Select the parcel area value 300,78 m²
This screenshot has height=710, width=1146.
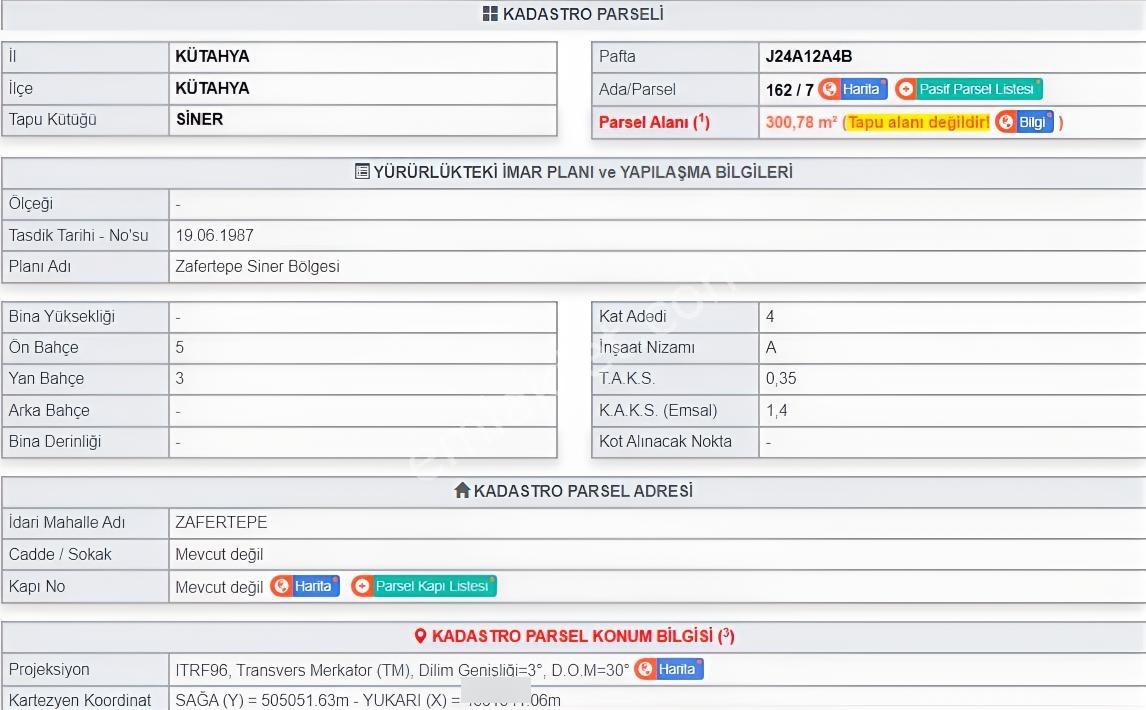801,122
